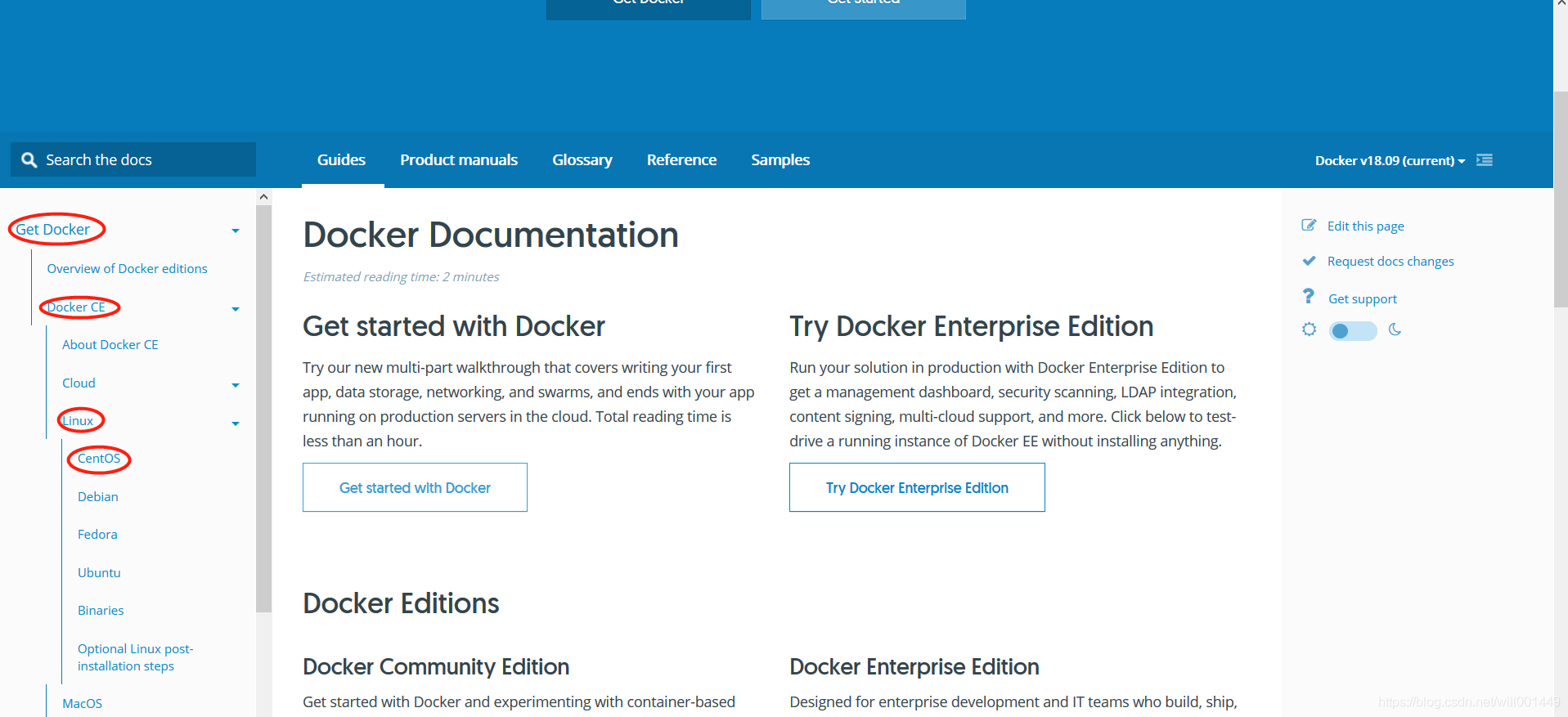
Task: Click the sidebar scrollbar thumb
Action: pos(263,409)
